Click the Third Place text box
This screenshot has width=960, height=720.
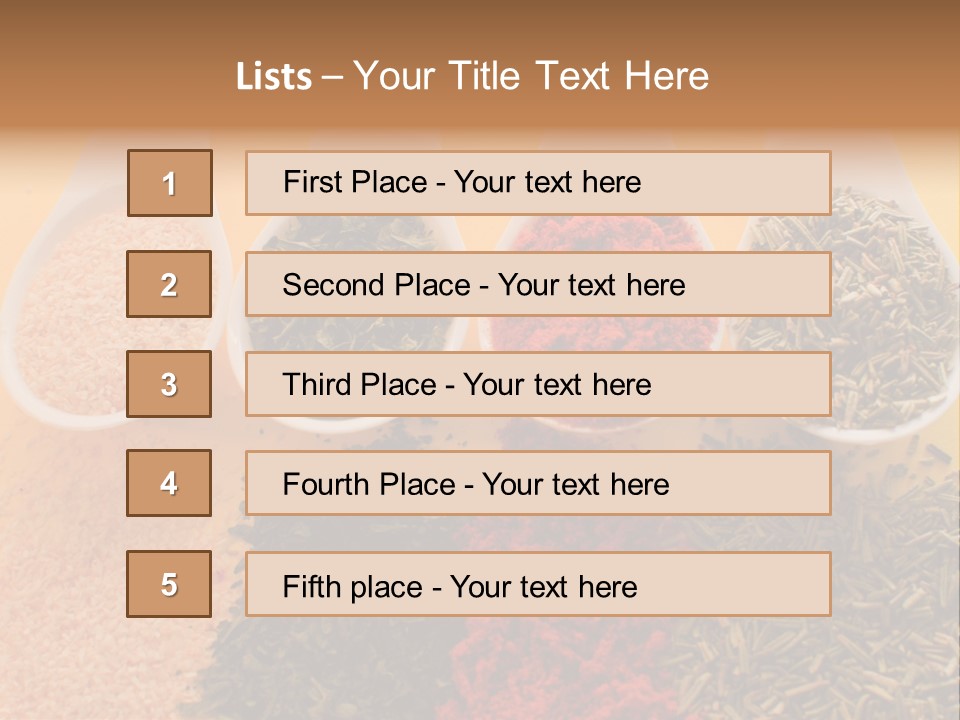[x=538, y=384]
